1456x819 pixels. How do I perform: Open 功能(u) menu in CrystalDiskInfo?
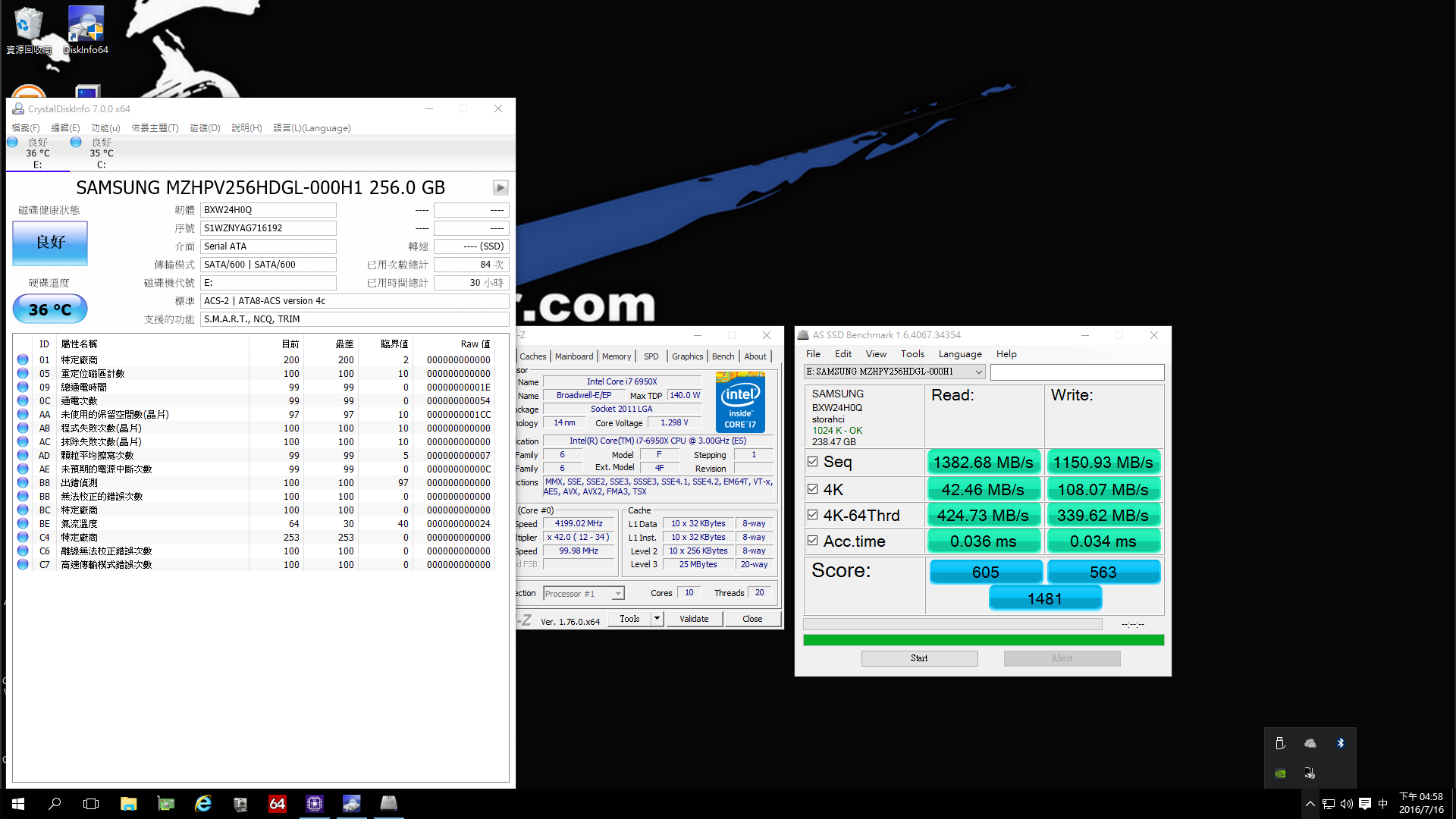point(105,128)
